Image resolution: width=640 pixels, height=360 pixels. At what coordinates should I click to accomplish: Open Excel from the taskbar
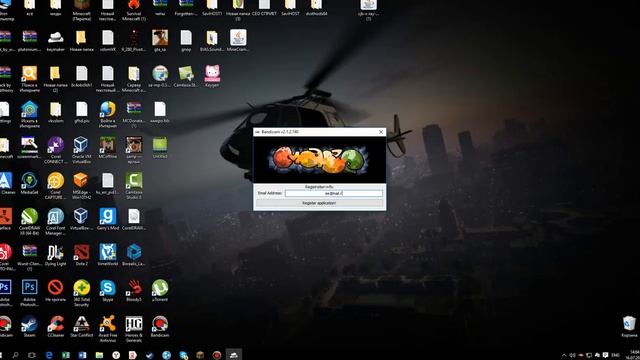(66, 355)
